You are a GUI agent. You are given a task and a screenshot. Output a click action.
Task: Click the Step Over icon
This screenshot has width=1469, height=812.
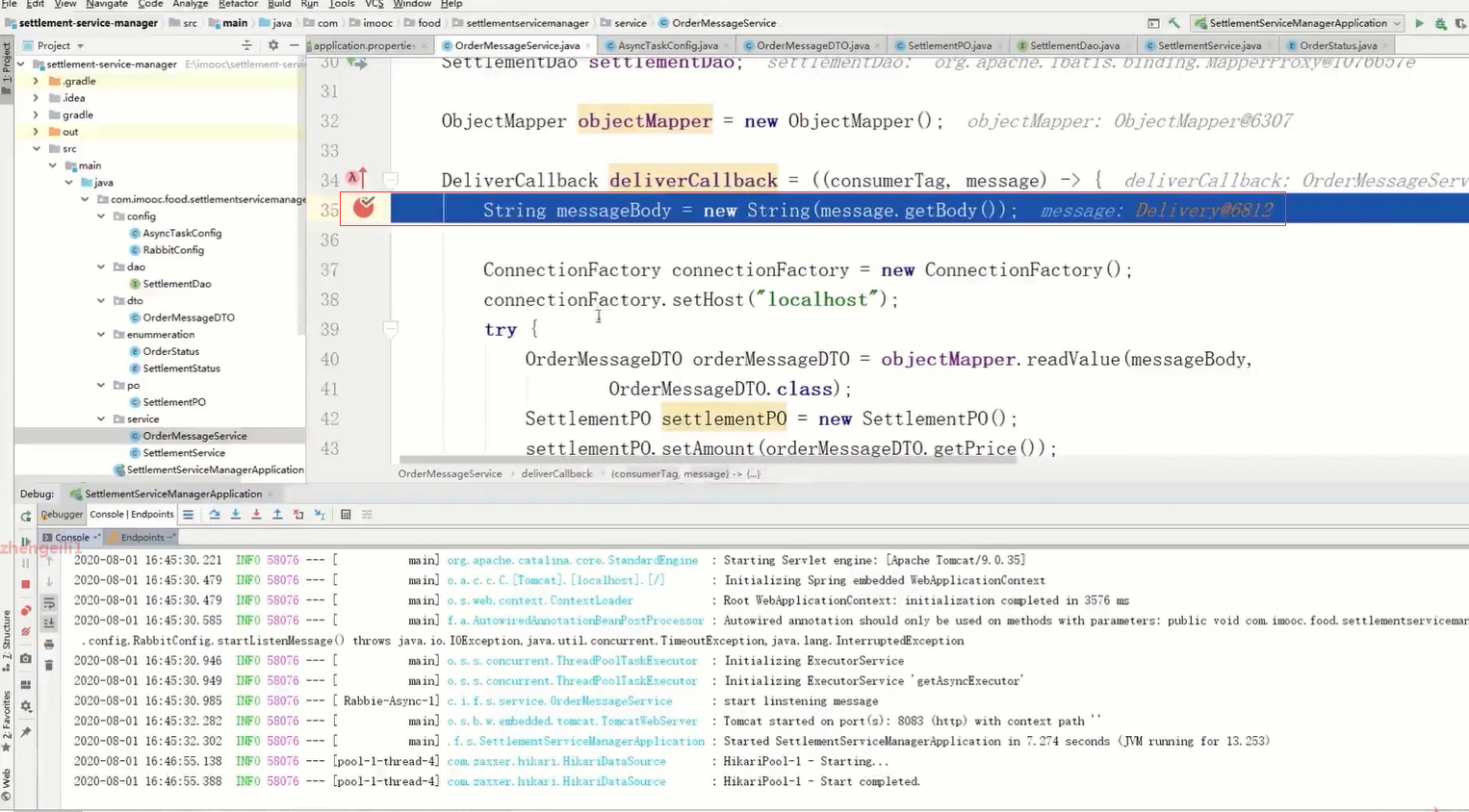tap(215, 515)
